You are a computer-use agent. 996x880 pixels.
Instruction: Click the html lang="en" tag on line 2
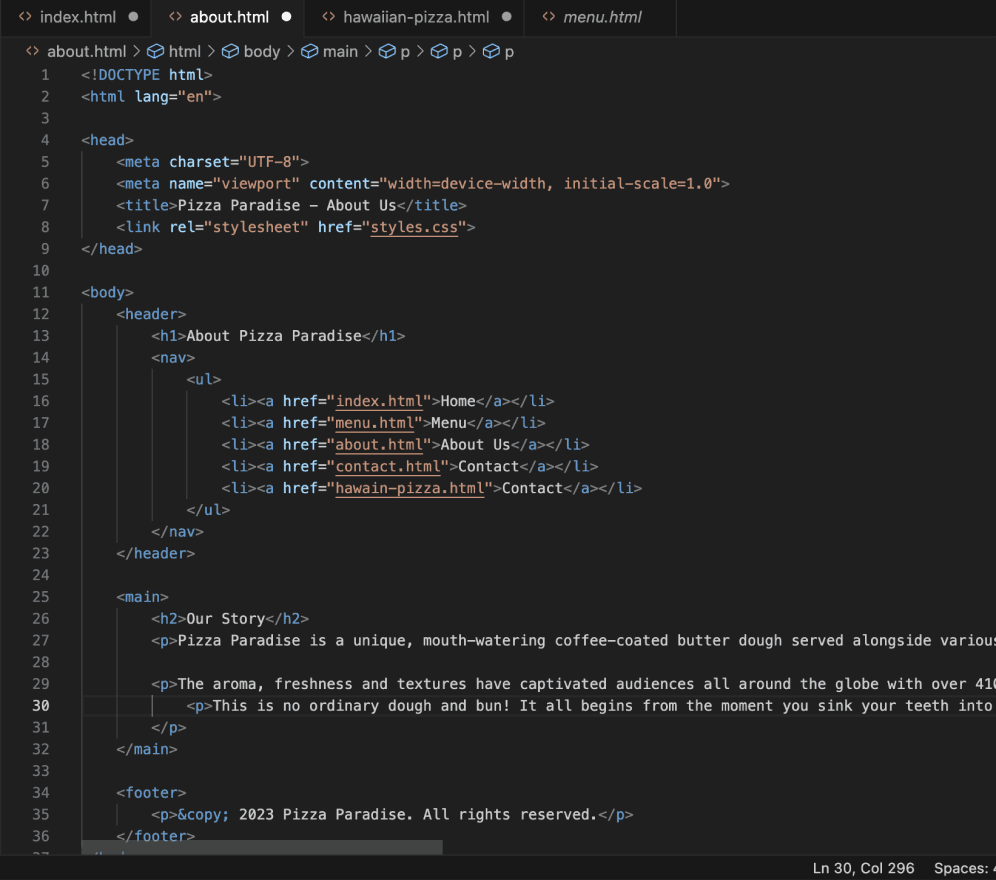pos(151,97)
